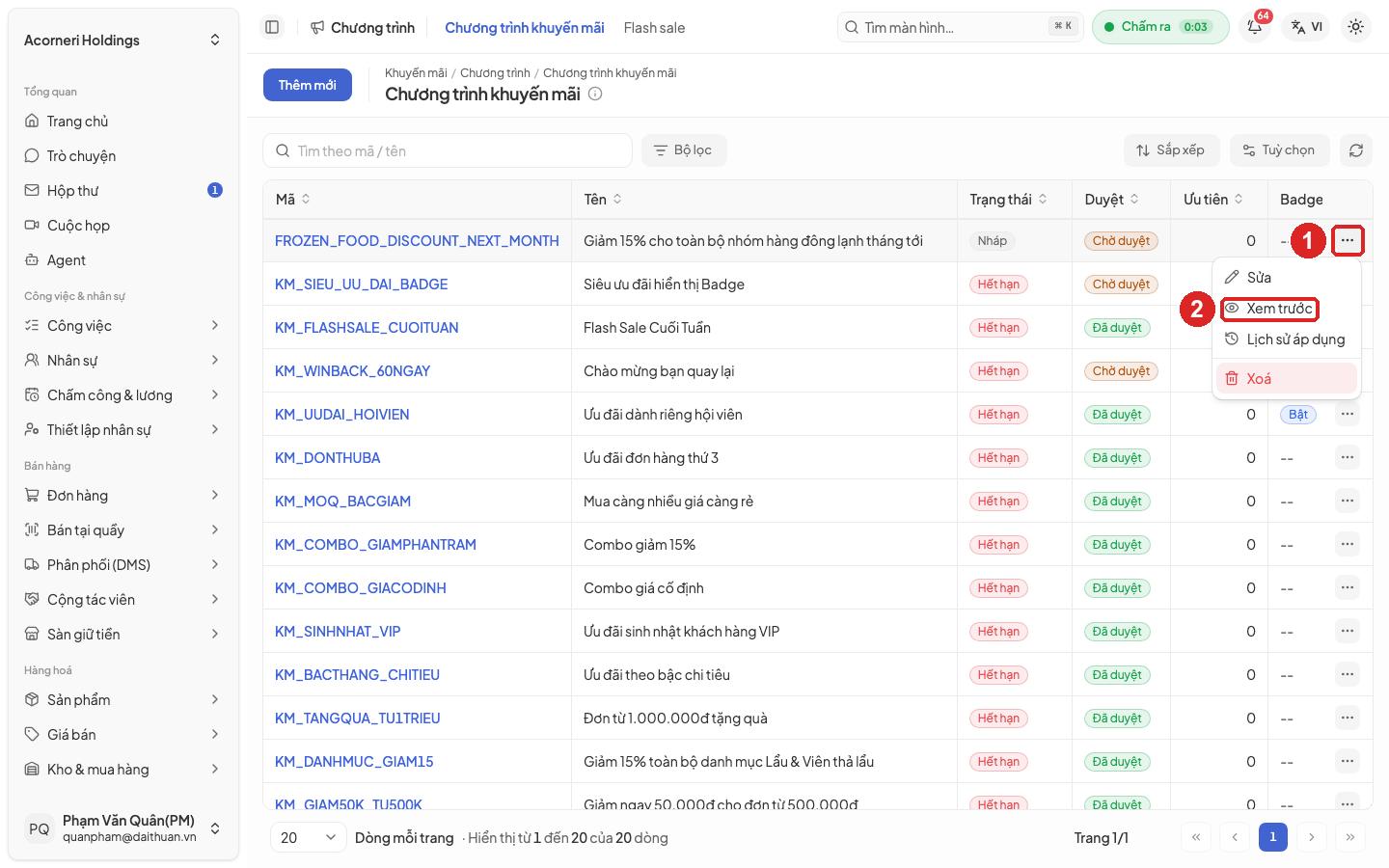Screen dimensions: 1389x868
Task: Go to last page arrow
Action: [x=1350, y=837]
